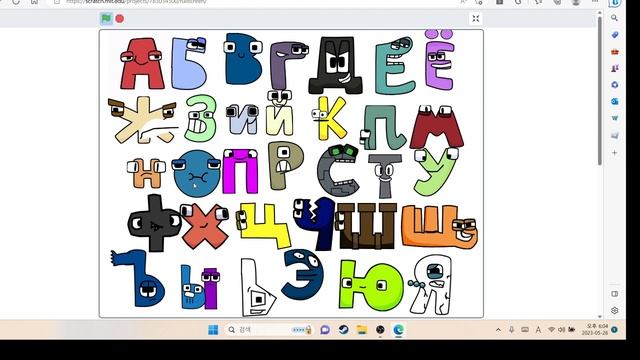
Task: Open the Image Creator icon in Edge sidebar
Action: tap(615, 135)
